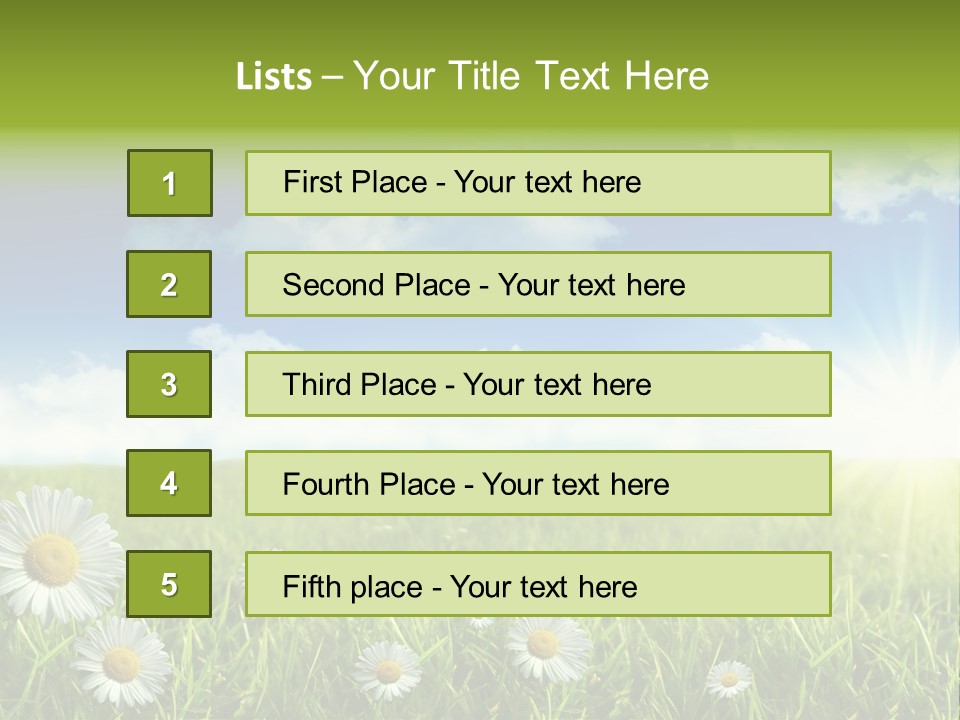Select the number 2 box

tap(169, 284)
